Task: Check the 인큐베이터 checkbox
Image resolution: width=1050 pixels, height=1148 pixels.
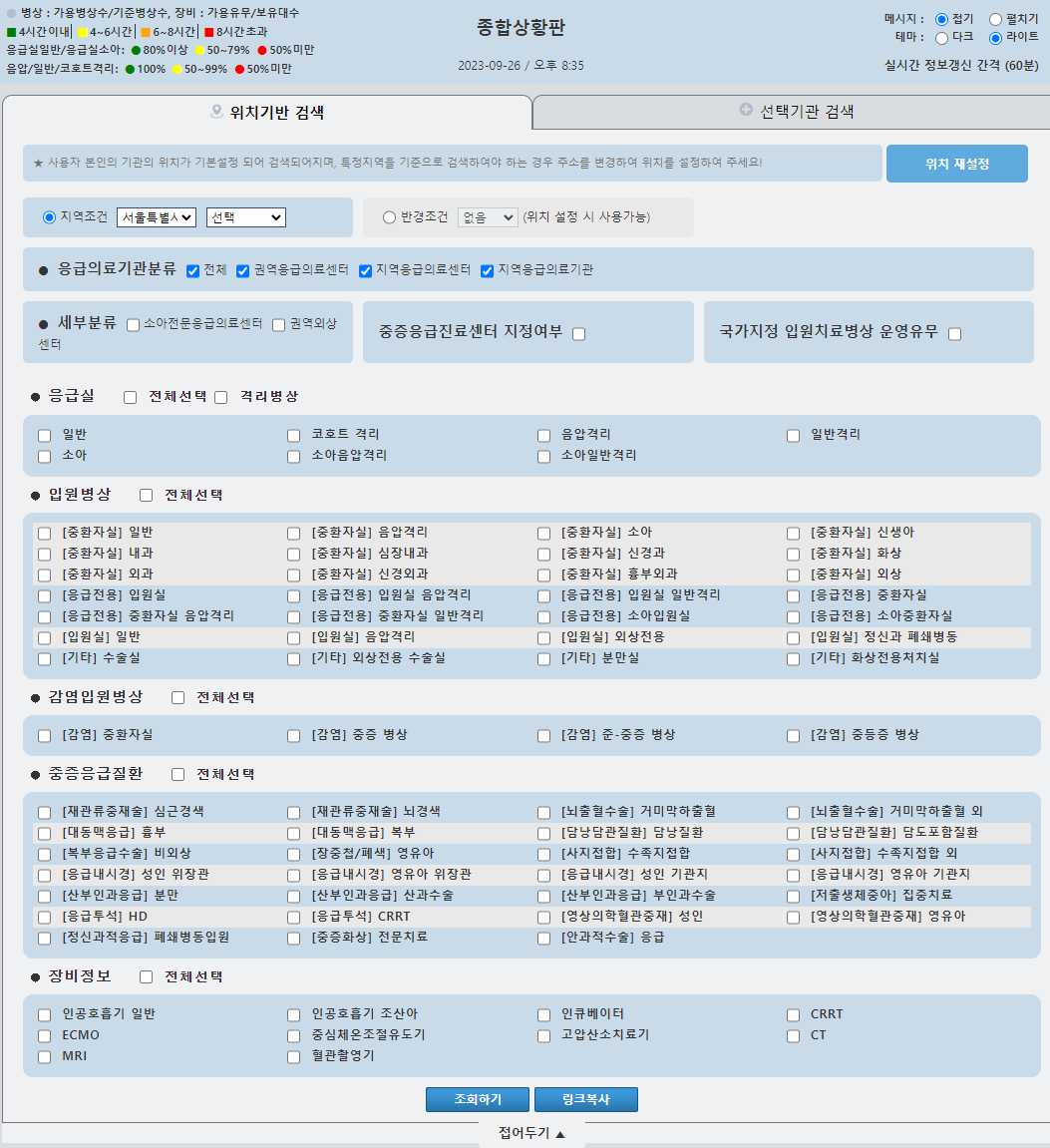Action: 544,1015
